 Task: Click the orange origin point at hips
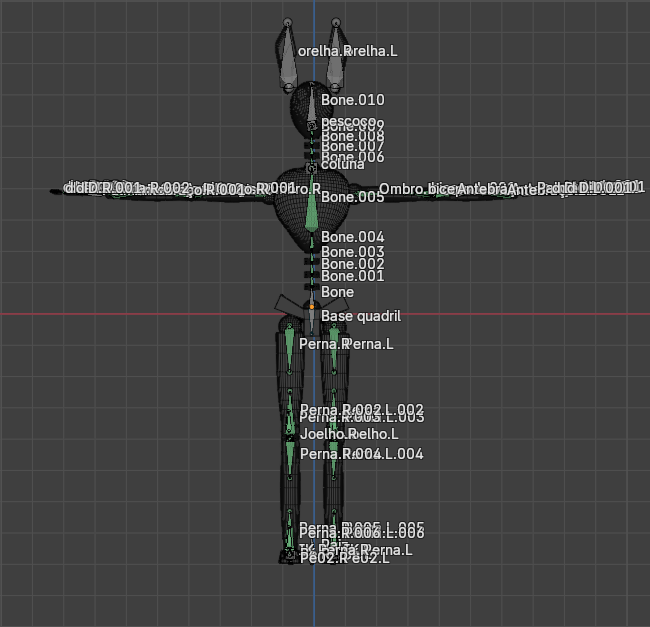click(x=312, y=305)
